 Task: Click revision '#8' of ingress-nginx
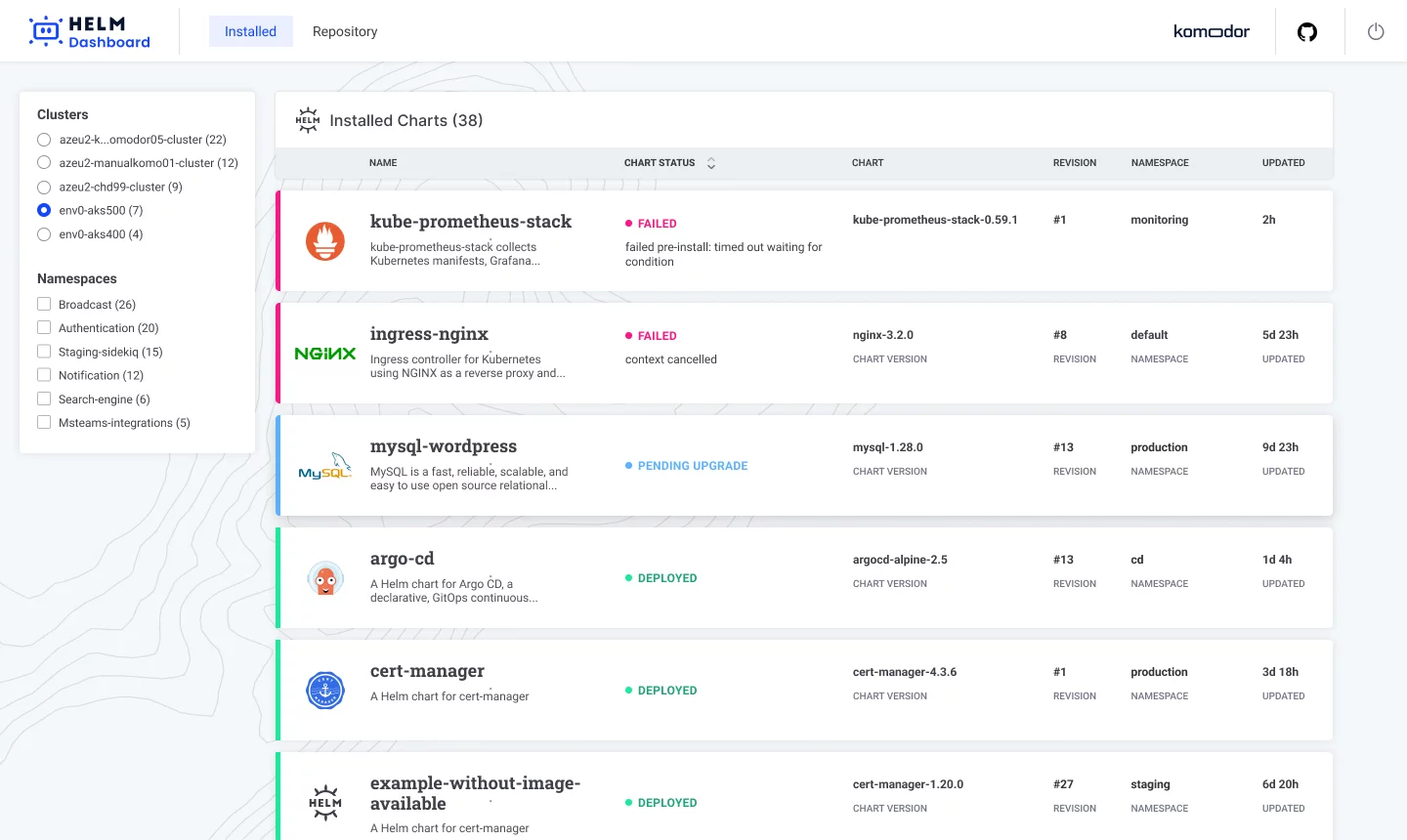(x=1060, y=335)
